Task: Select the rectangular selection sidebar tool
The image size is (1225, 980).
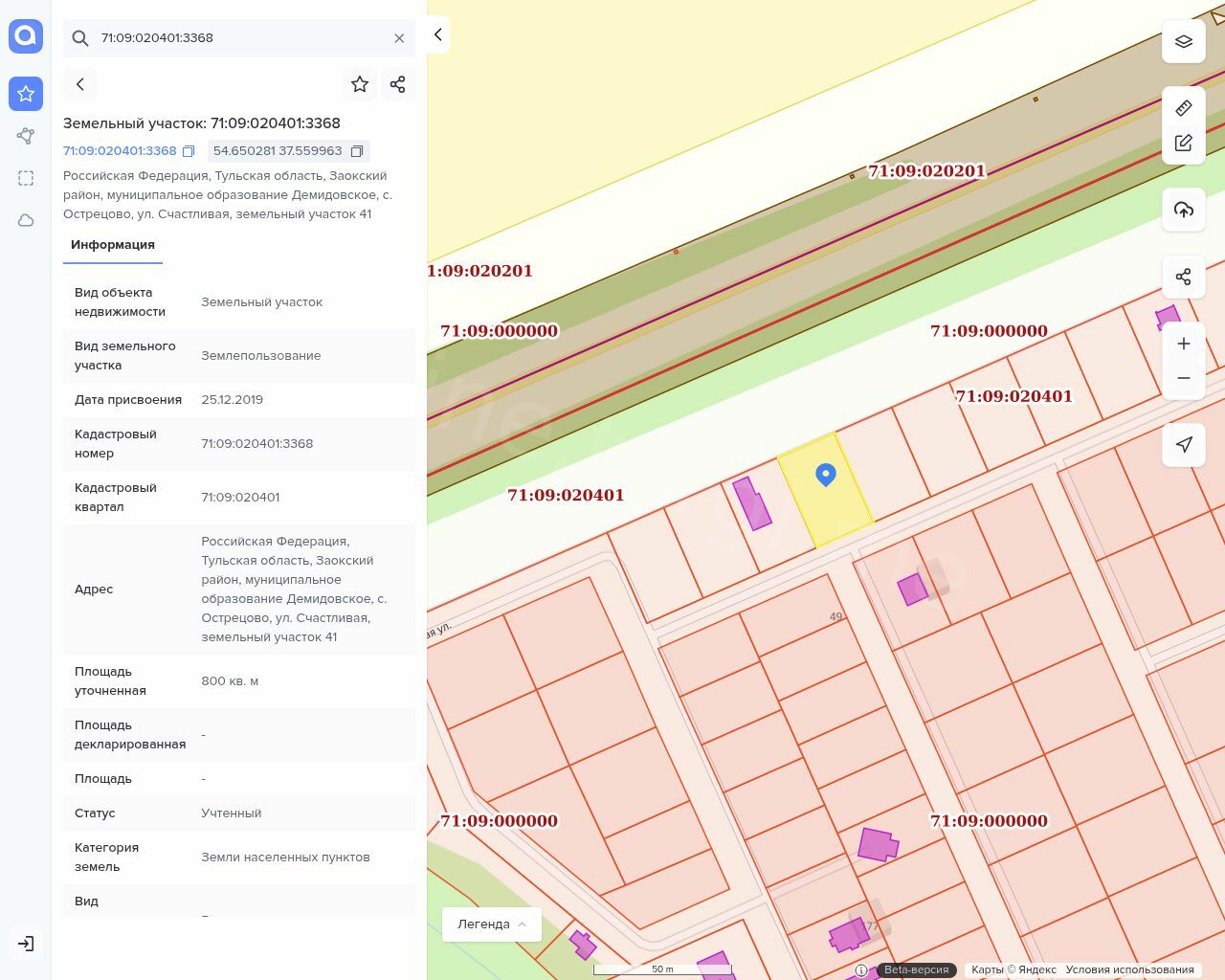Action: pos(26,178)
